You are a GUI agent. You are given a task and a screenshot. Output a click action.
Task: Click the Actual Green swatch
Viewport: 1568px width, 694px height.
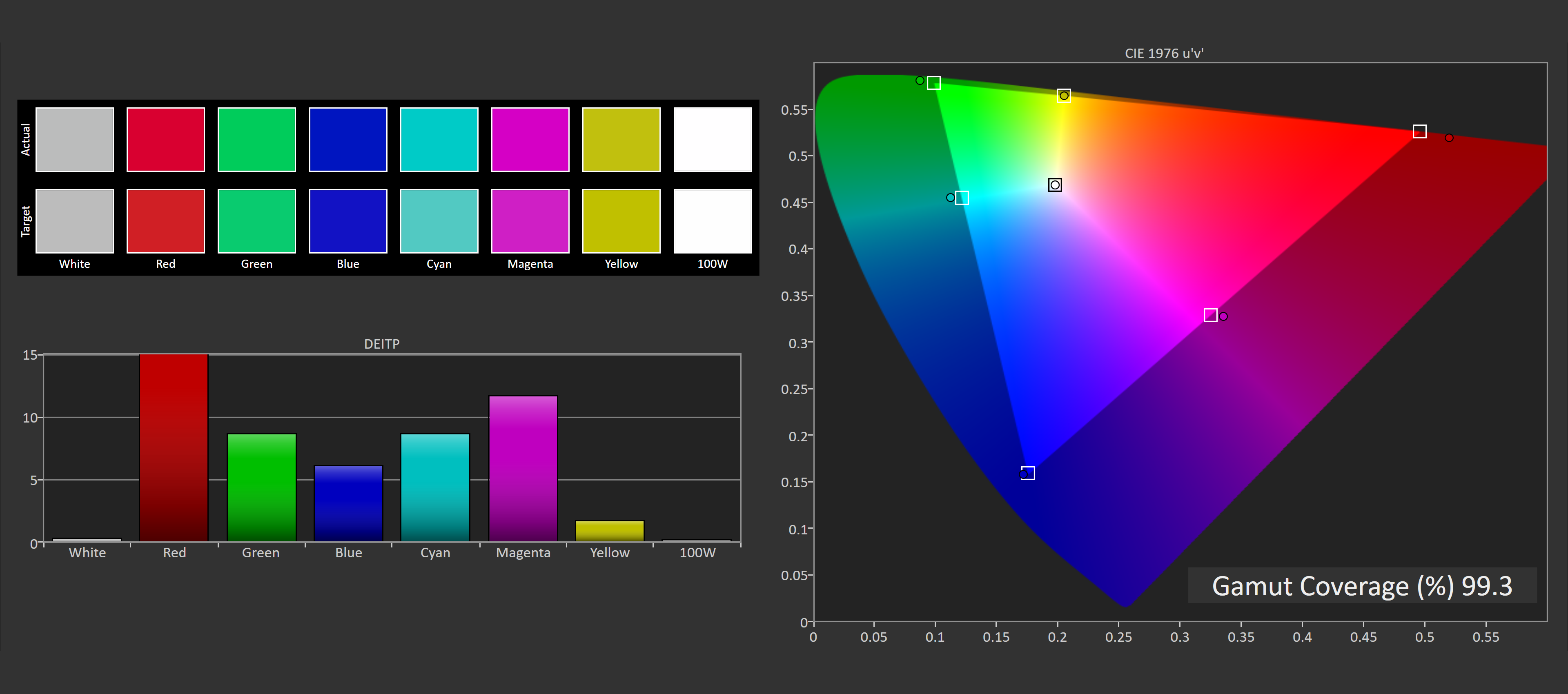click(x=257, y=139)
